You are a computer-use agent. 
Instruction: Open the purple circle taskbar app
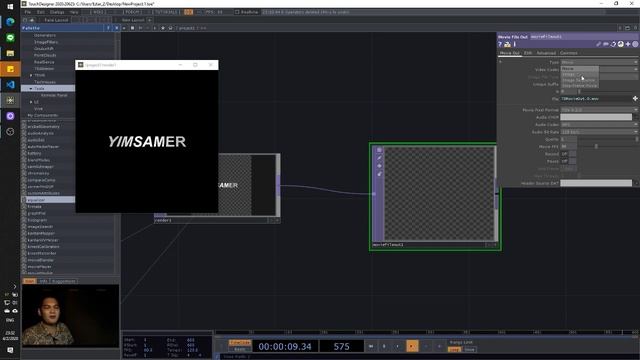10,116
